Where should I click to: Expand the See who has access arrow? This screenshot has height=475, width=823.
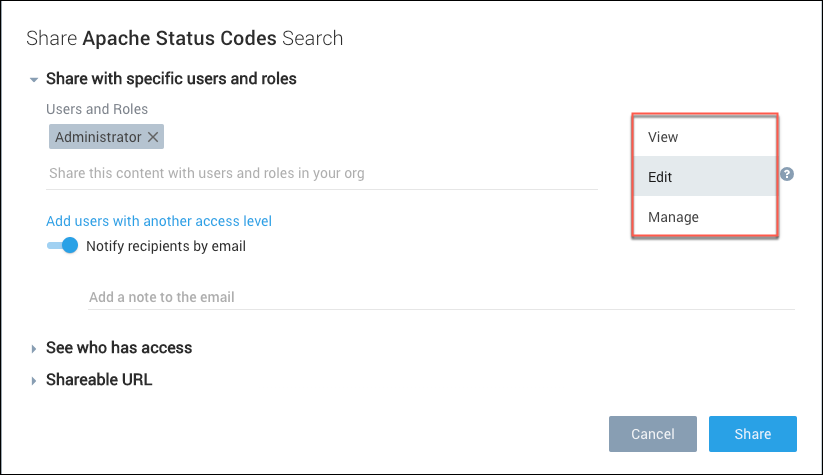tap(34, 349)
